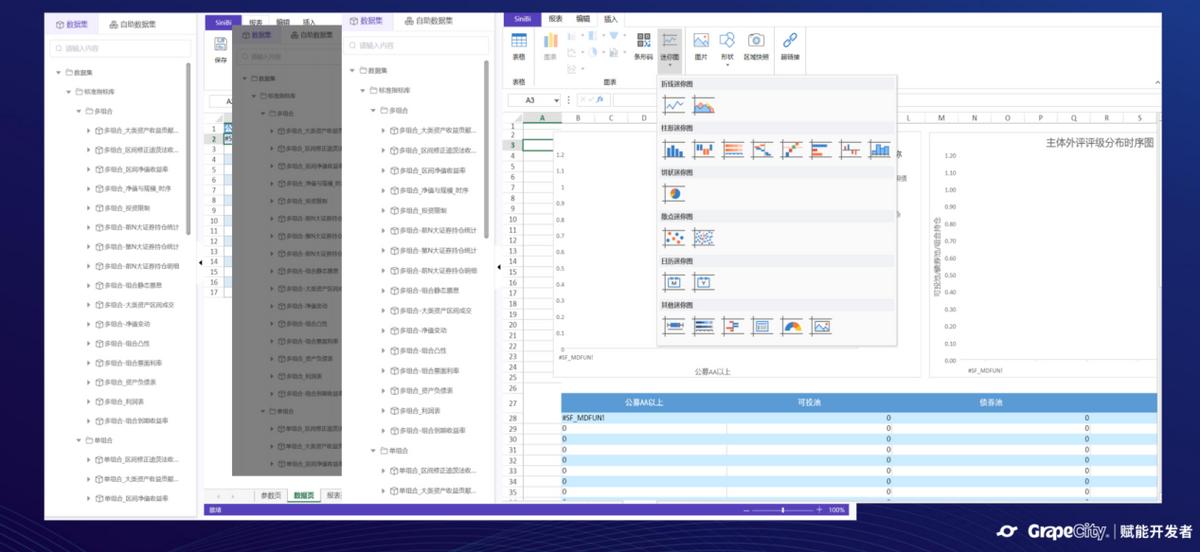Expand the 多组合_投资限制 node in left tree
This screenshot has width=1200, height=552.
pos(89,208)
